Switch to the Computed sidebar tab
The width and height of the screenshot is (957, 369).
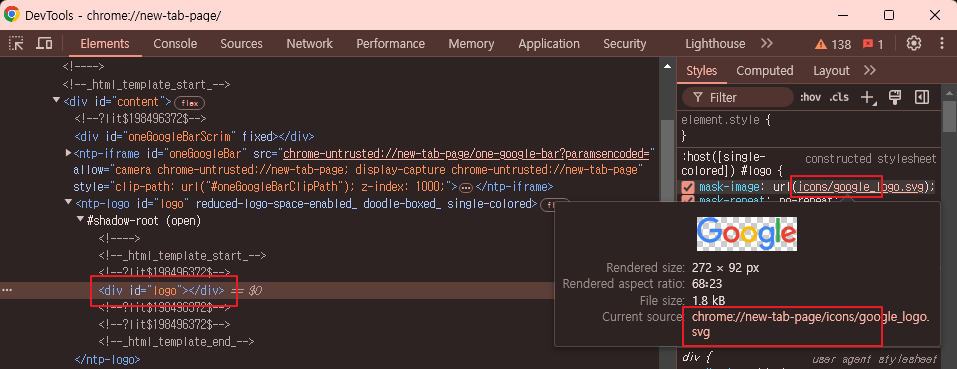pos(765,71)
